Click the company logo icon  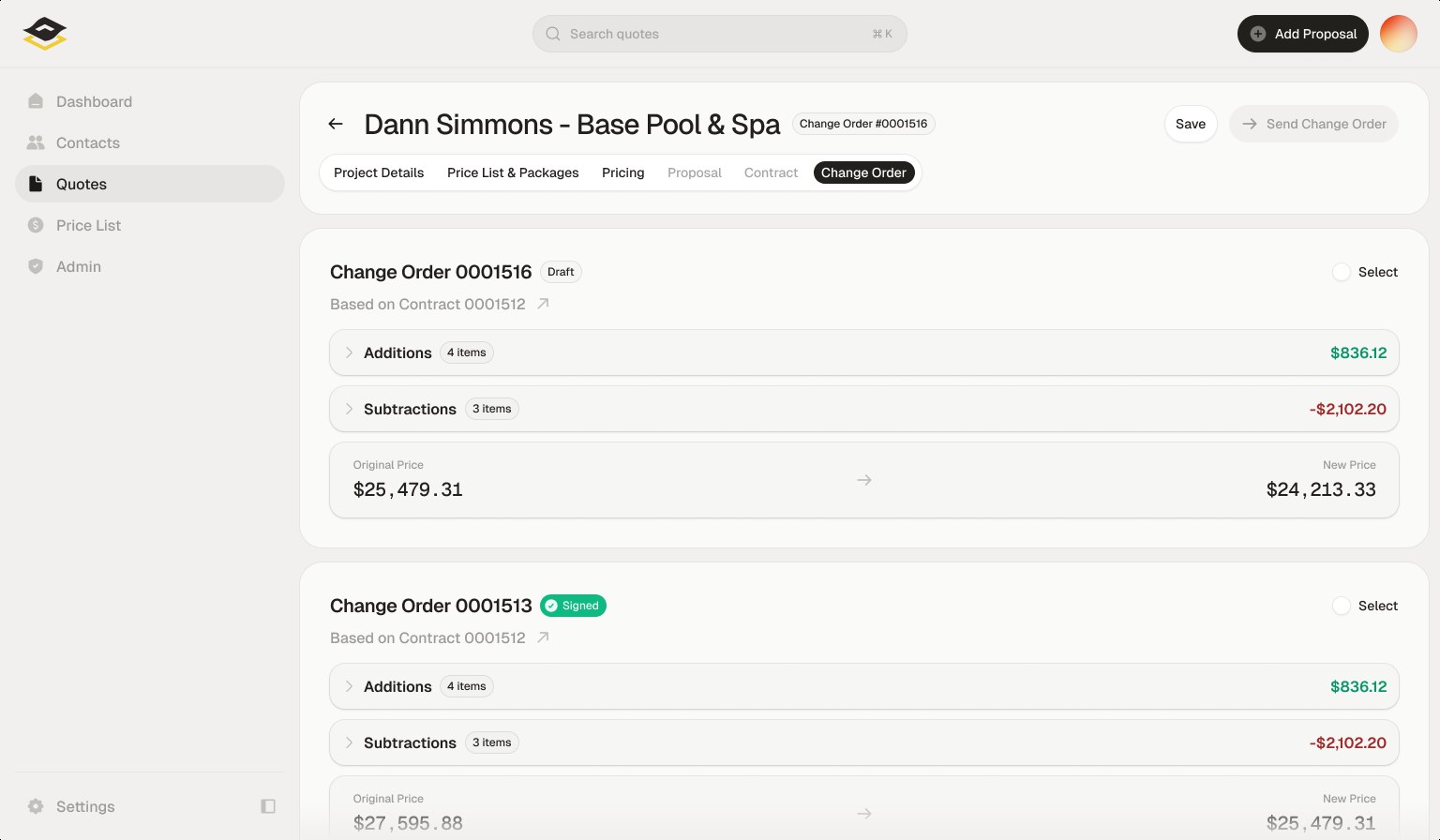(x=45, y=34)
